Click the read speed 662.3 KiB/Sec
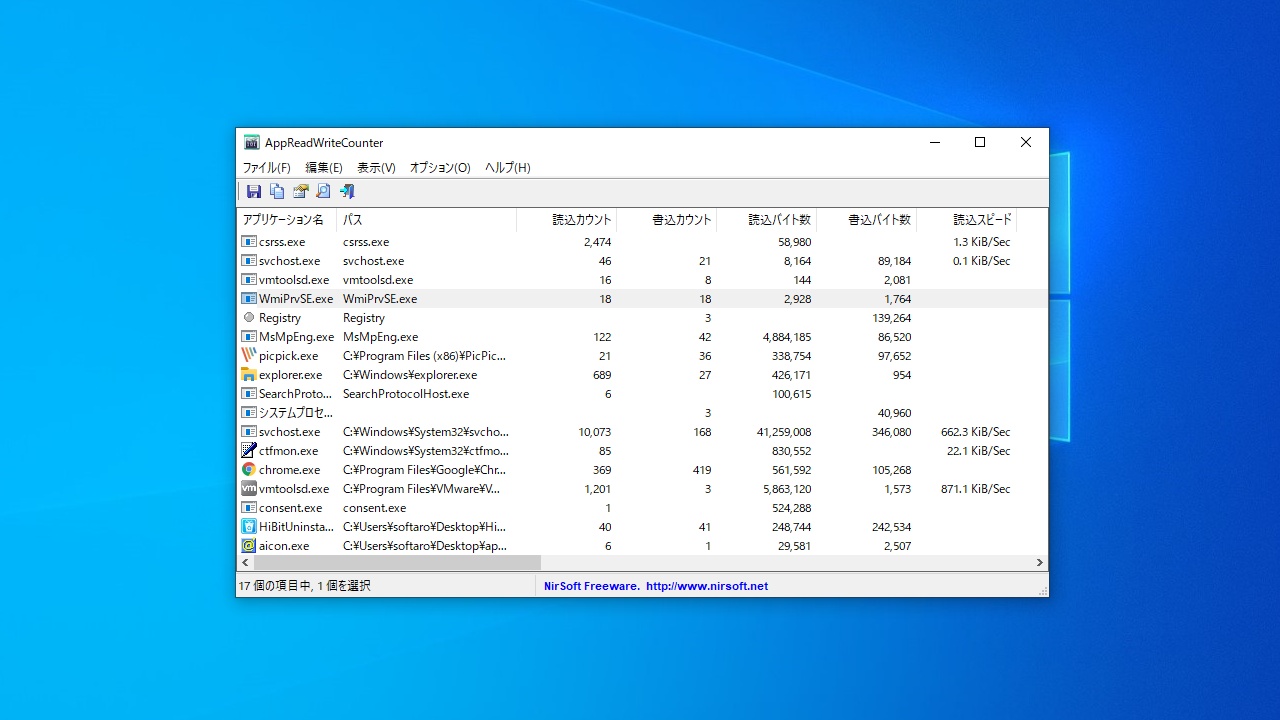This screenshot has height=720, width=1280. (976, 432)
